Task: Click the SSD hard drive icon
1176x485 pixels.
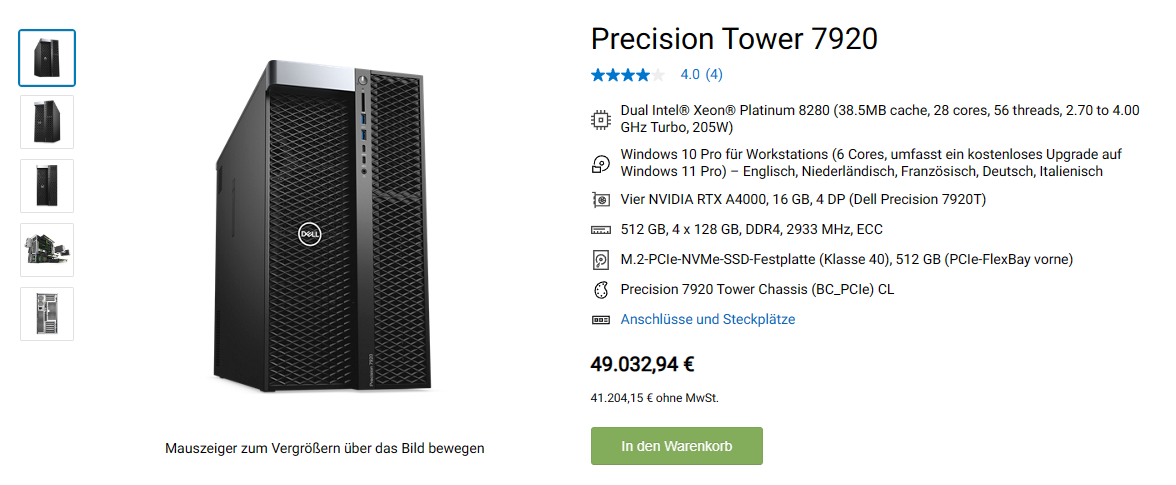Action: 600,260
